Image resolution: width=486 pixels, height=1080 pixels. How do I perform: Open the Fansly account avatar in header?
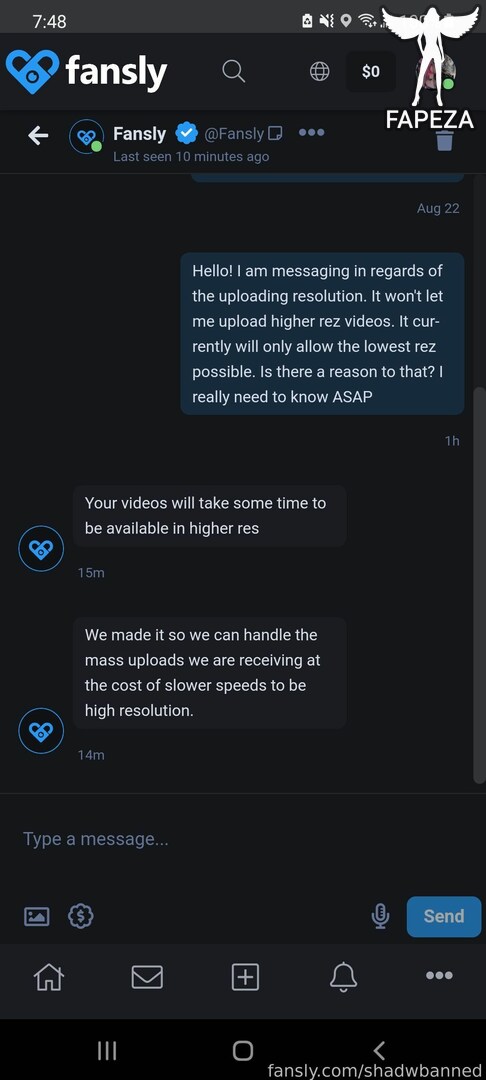87,136
